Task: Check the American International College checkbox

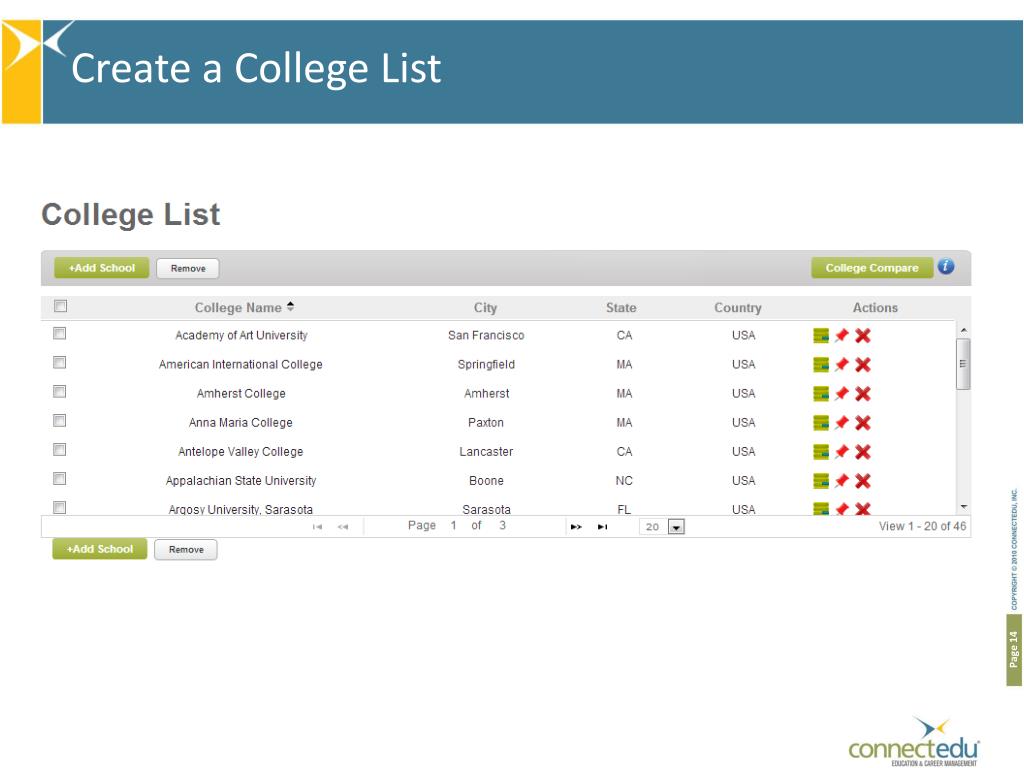Action: tap(59, 362)
